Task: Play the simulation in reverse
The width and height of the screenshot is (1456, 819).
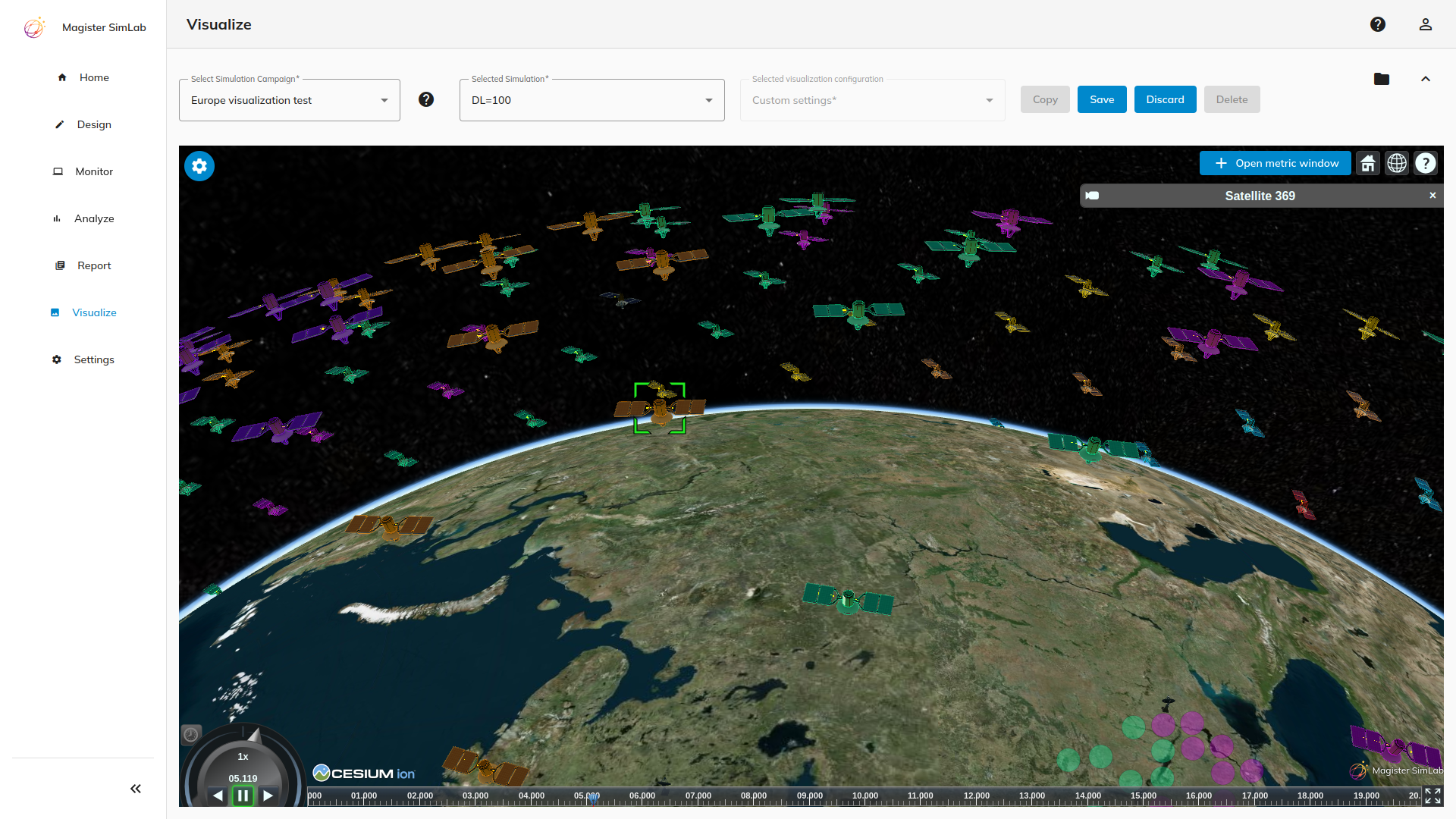Action: [218, 795]
